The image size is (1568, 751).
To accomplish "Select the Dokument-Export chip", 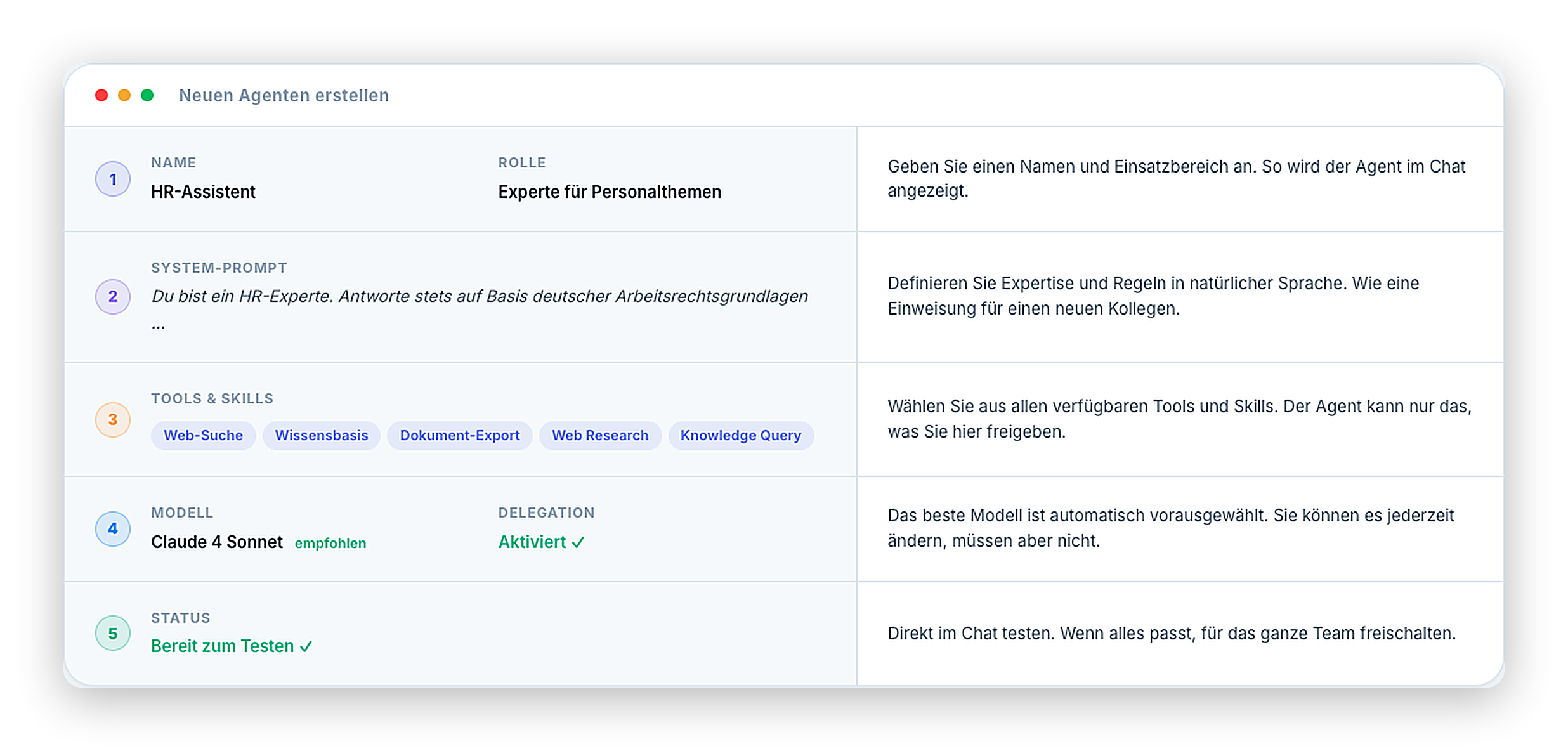I will click(459, 436).
